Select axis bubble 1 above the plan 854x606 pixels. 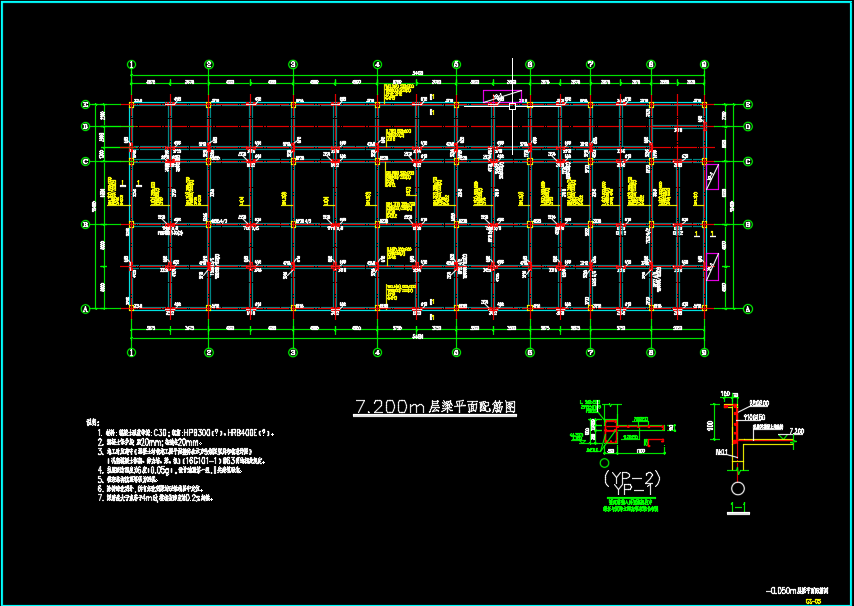click(131, 64)
